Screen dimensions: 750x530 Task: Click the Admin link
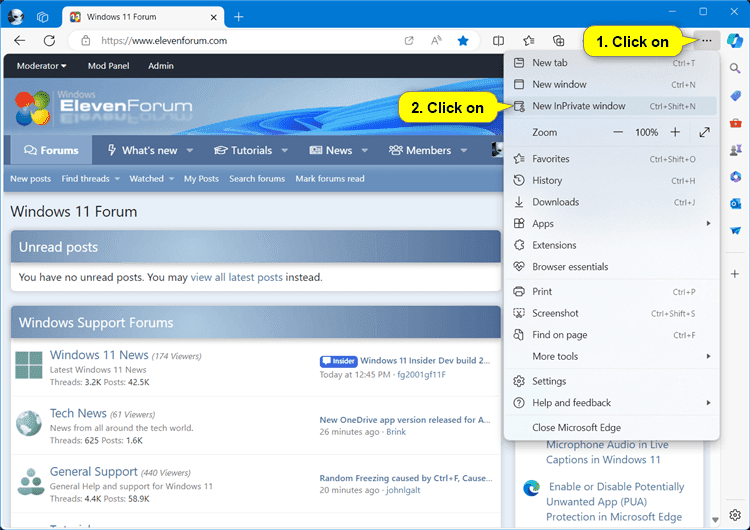[x=161, y=66]
